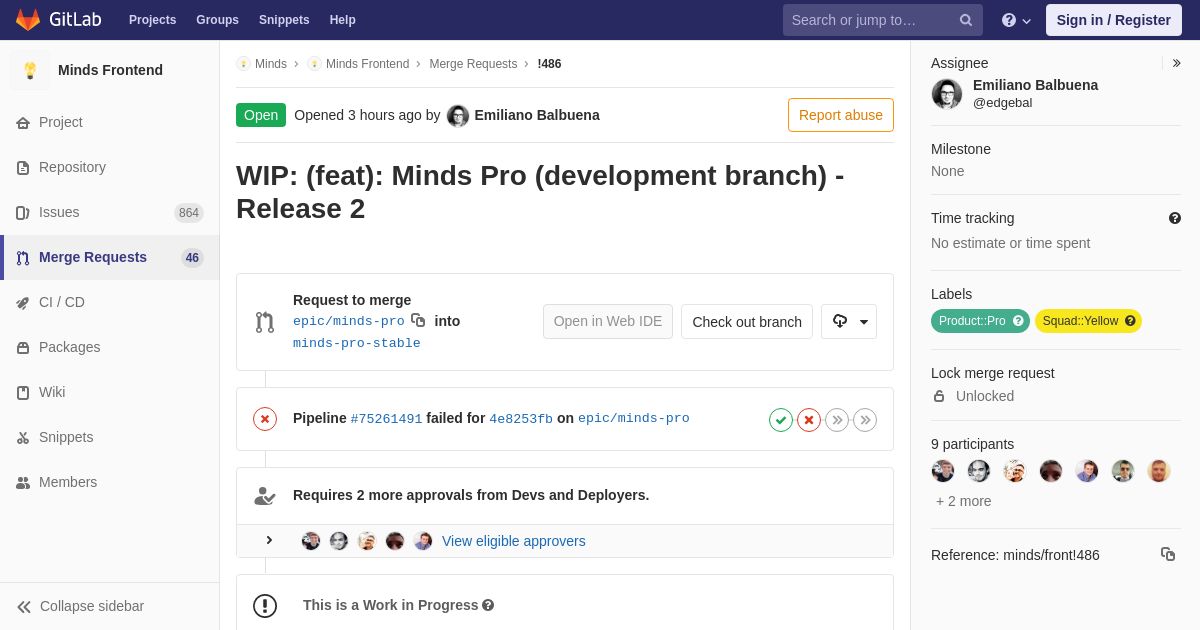The width and height of the screenshot is (1200, 630).
Task: Go to Merge Requests breadcrumb link
Action: 473,64
